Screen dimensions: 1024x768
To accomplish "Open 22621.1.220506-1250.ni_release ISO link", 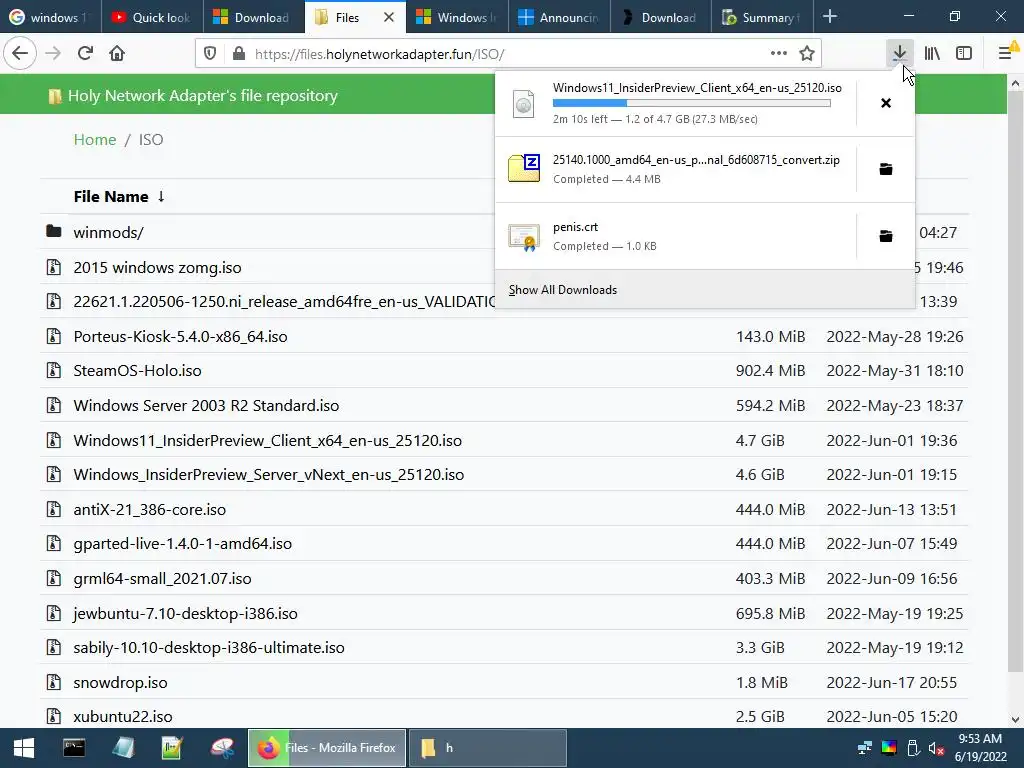I will 284,302.
